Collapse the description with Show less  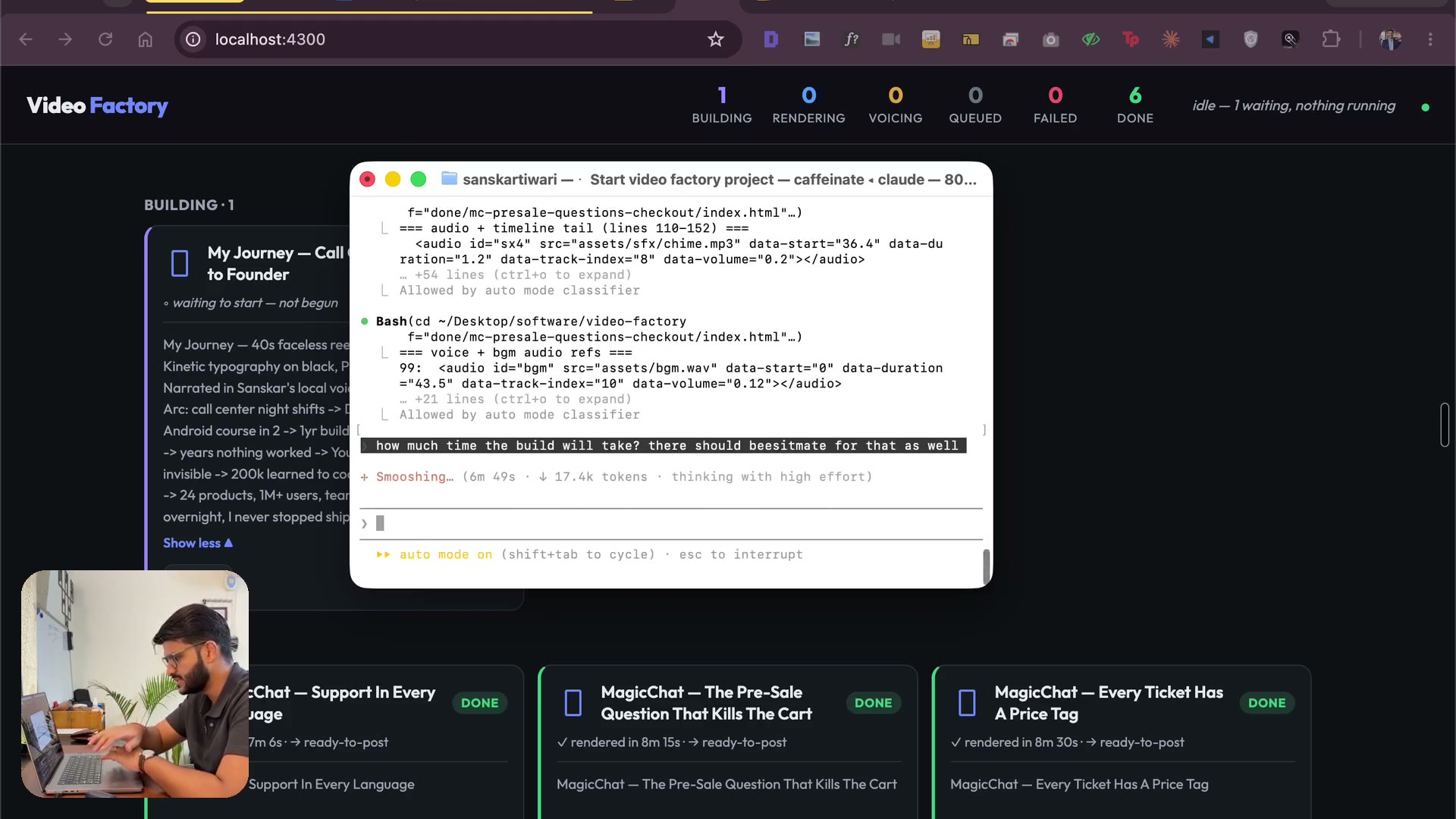pos(198,543)
